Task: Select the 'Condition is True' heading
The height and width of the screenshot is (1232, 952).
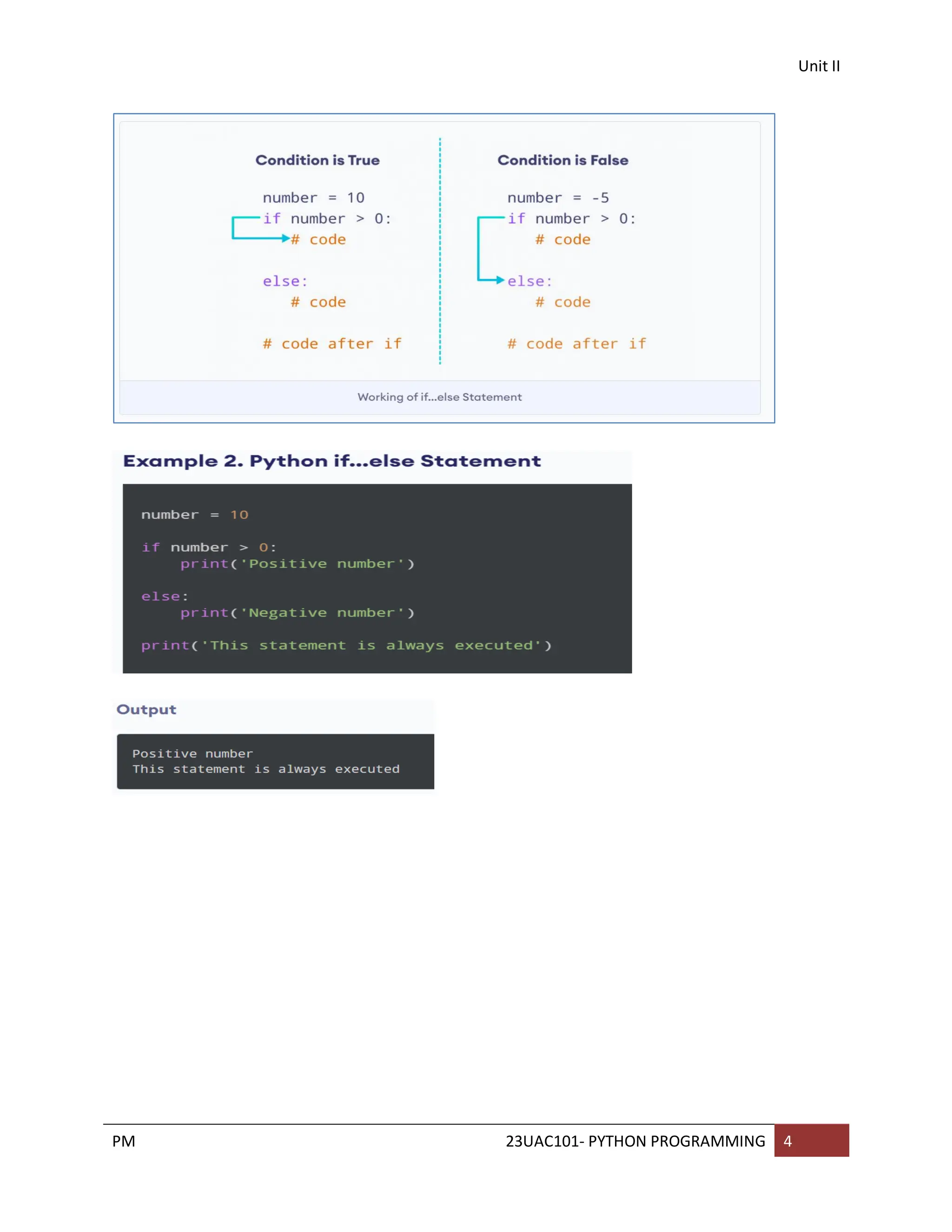Action: 317,160
